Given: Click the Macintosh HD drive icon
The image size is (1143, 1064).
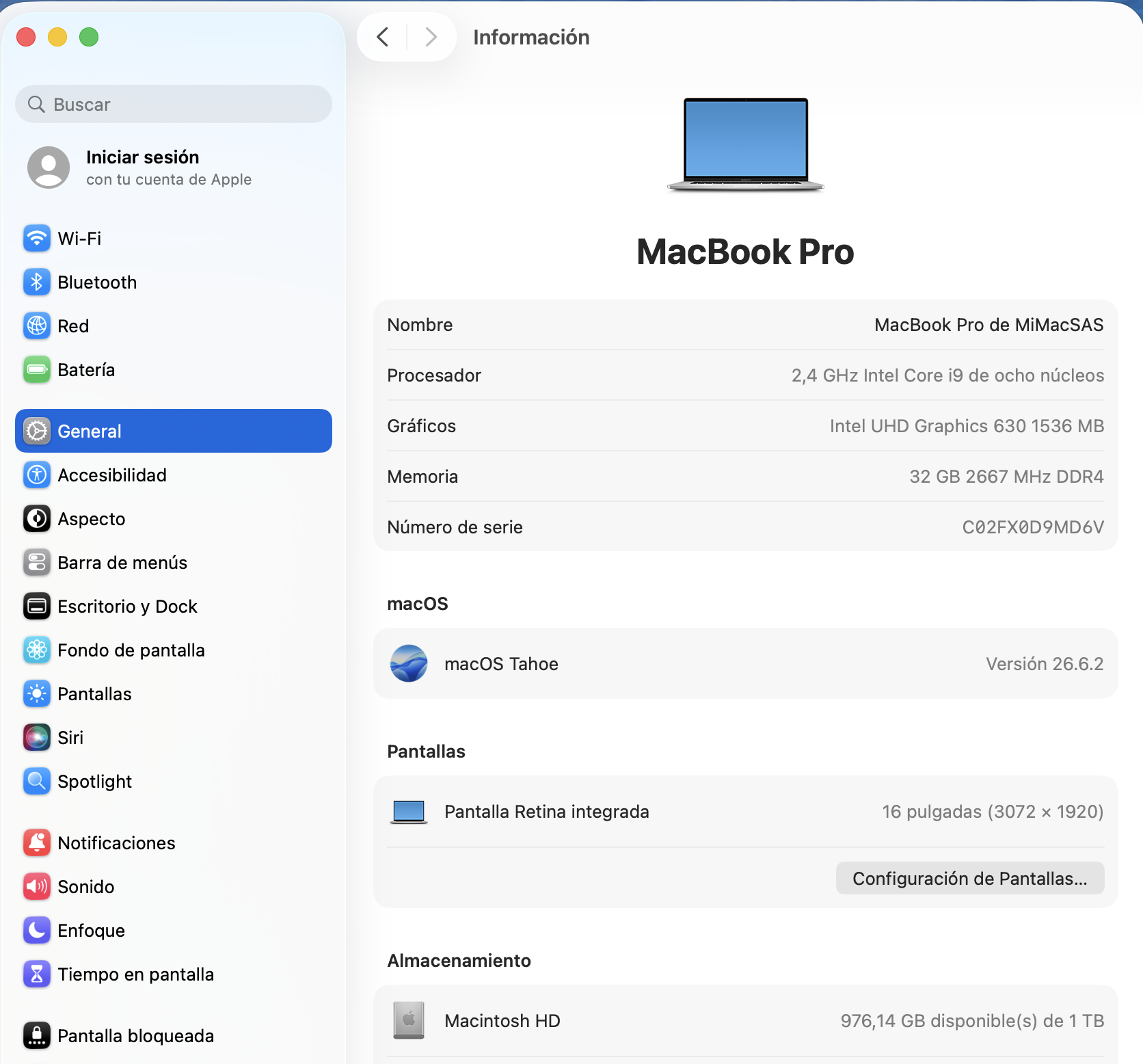Looking at the screenshot, I should 409,1021.
